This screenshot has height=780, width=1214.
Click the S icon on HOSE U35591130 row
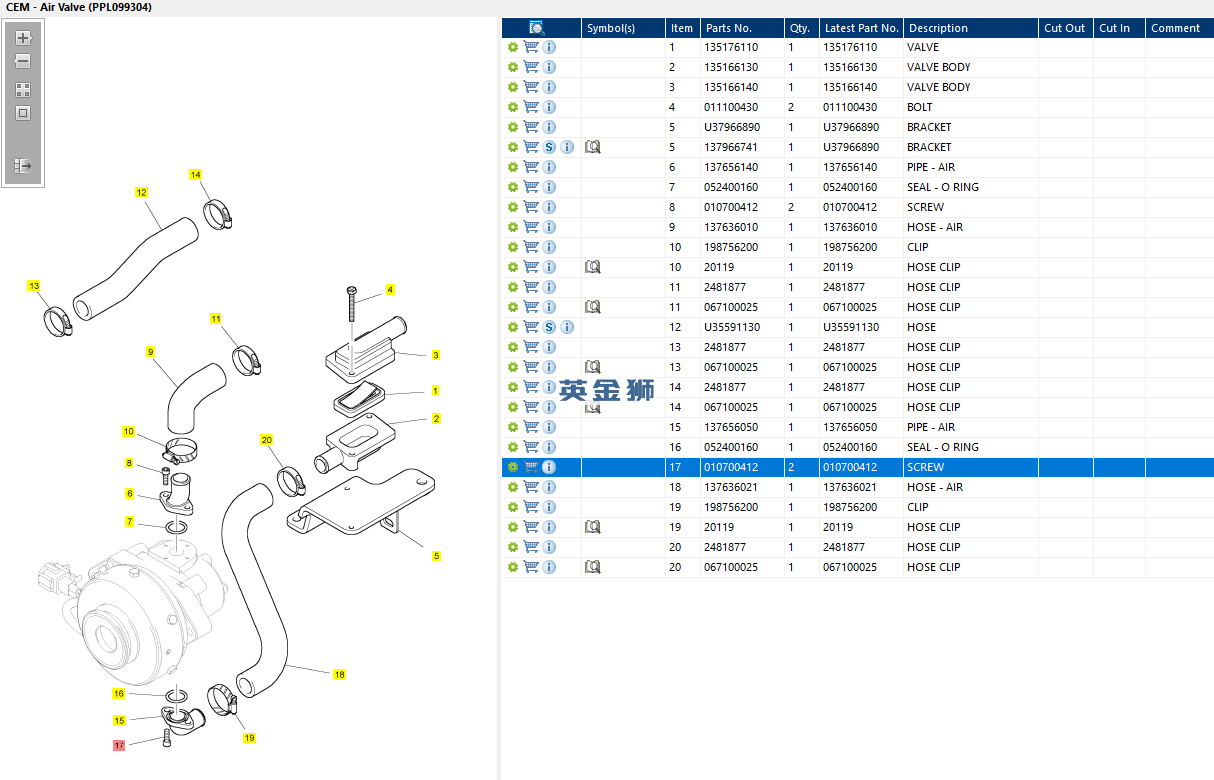(x=549, y=327)
